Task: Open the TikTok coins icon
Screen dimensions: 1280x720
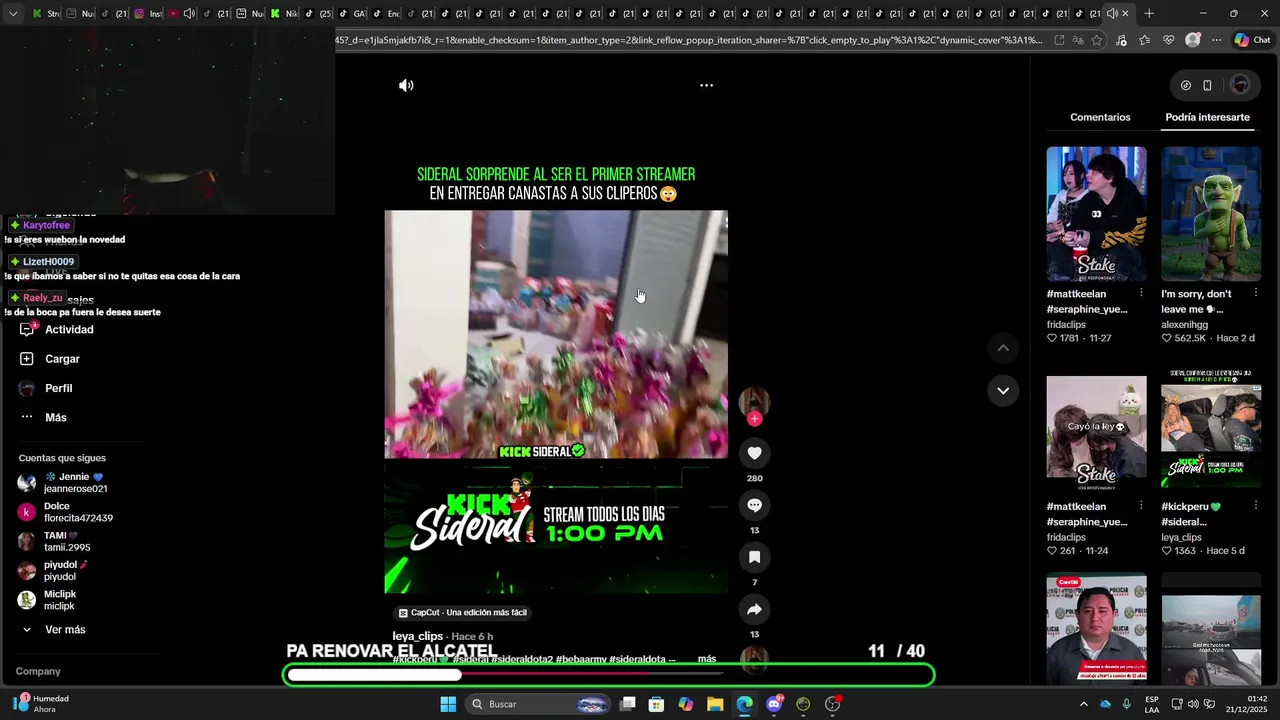Action: click(1186, 85)
